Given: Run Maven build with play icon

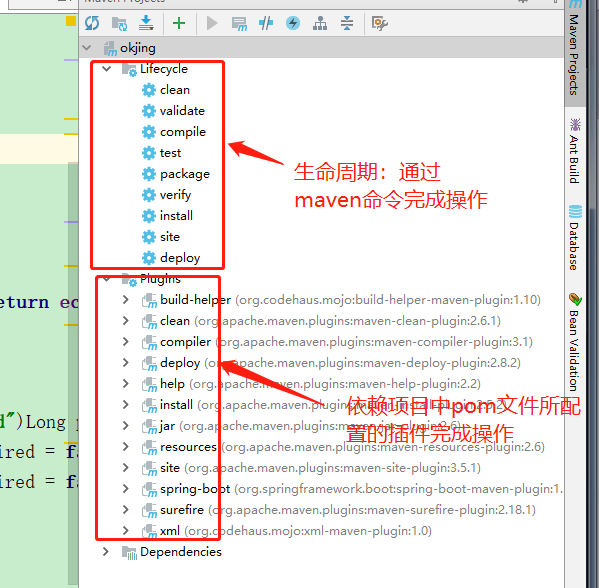Looking at the screenshot, I should pyautogui.click(x=212, y=23).
